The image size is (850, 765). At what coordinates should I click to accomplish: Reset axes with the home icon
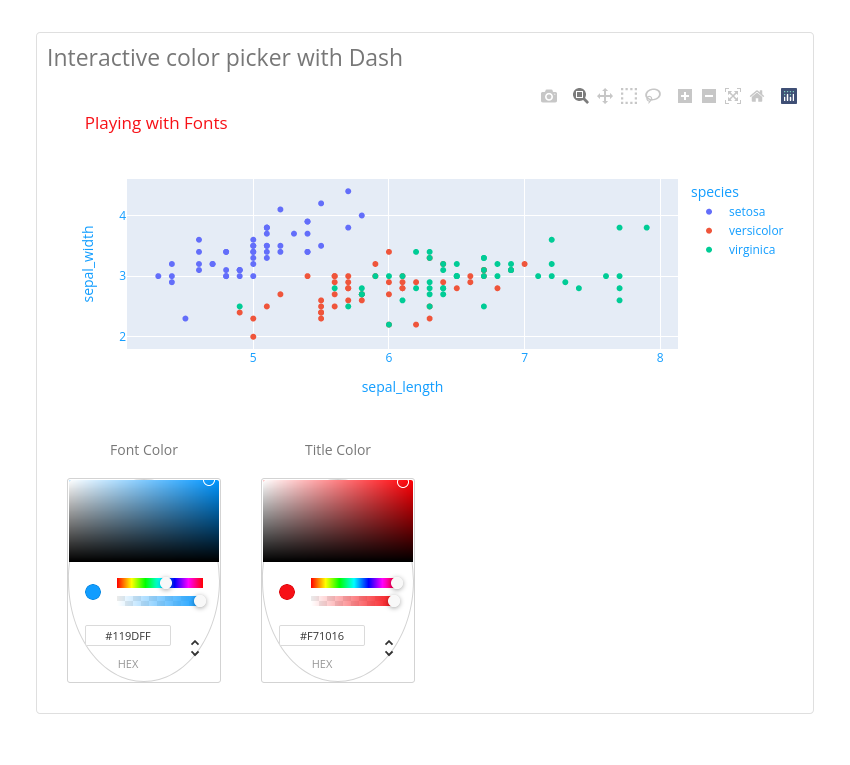pyautogui.click(x=757, y=96)
